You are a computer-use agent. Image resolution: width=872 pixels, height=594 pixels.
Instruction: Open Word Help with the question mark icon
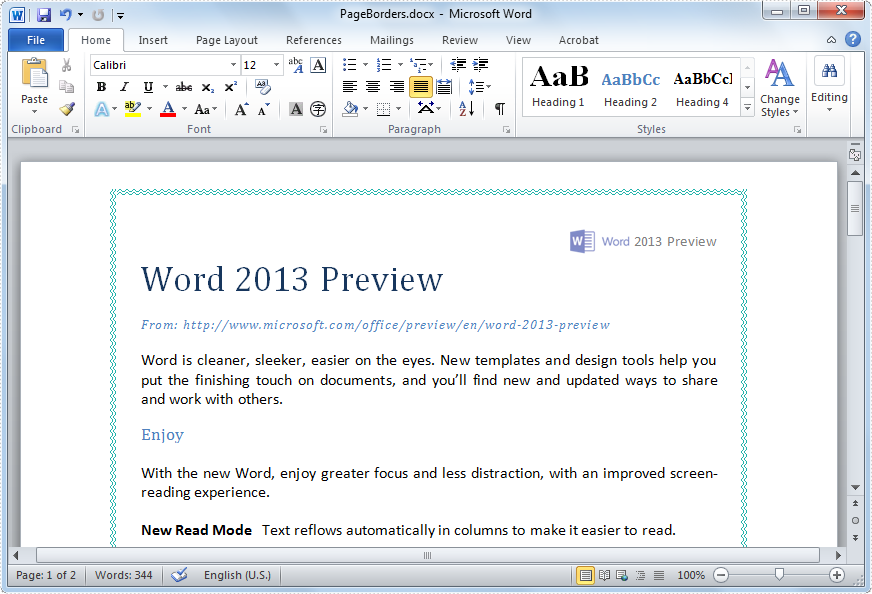pos(853,39)
